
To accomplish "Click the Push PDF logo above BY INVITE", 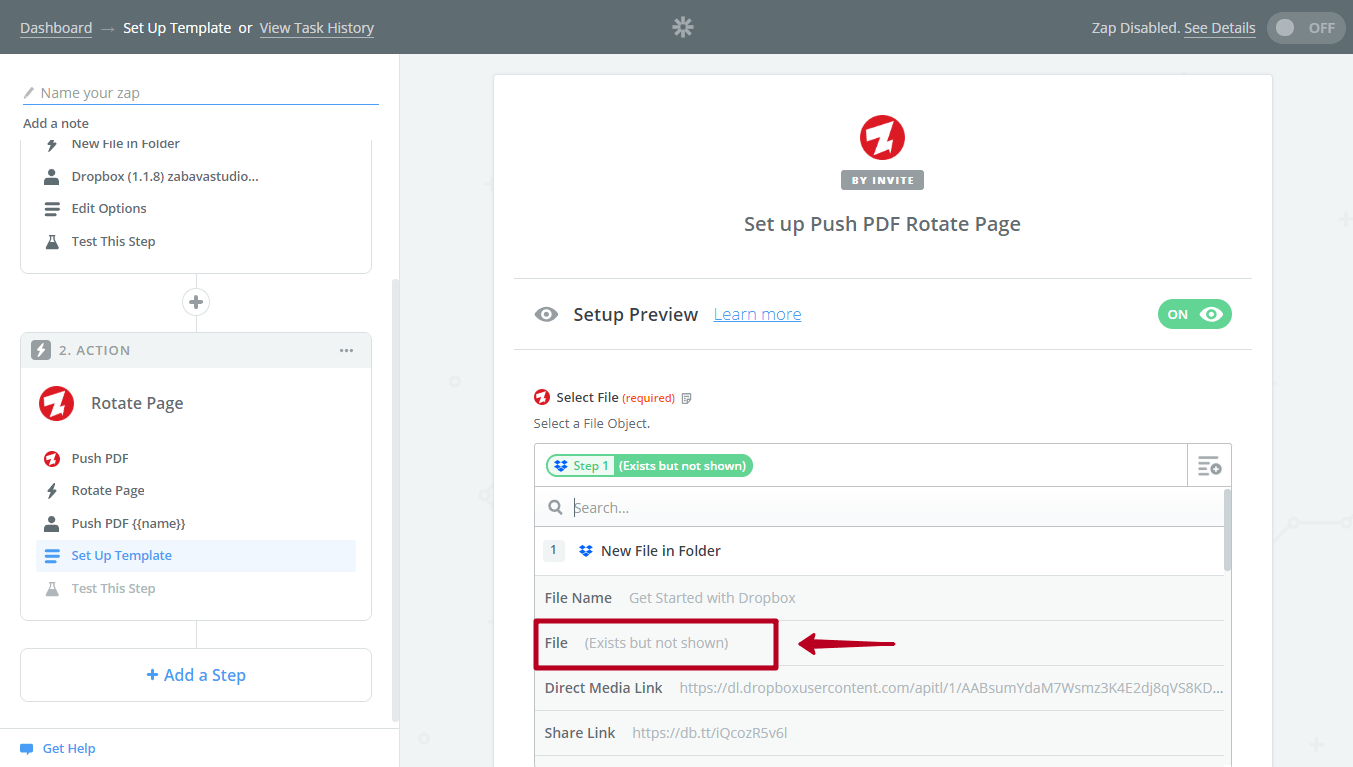I will [x=882, y=137].
